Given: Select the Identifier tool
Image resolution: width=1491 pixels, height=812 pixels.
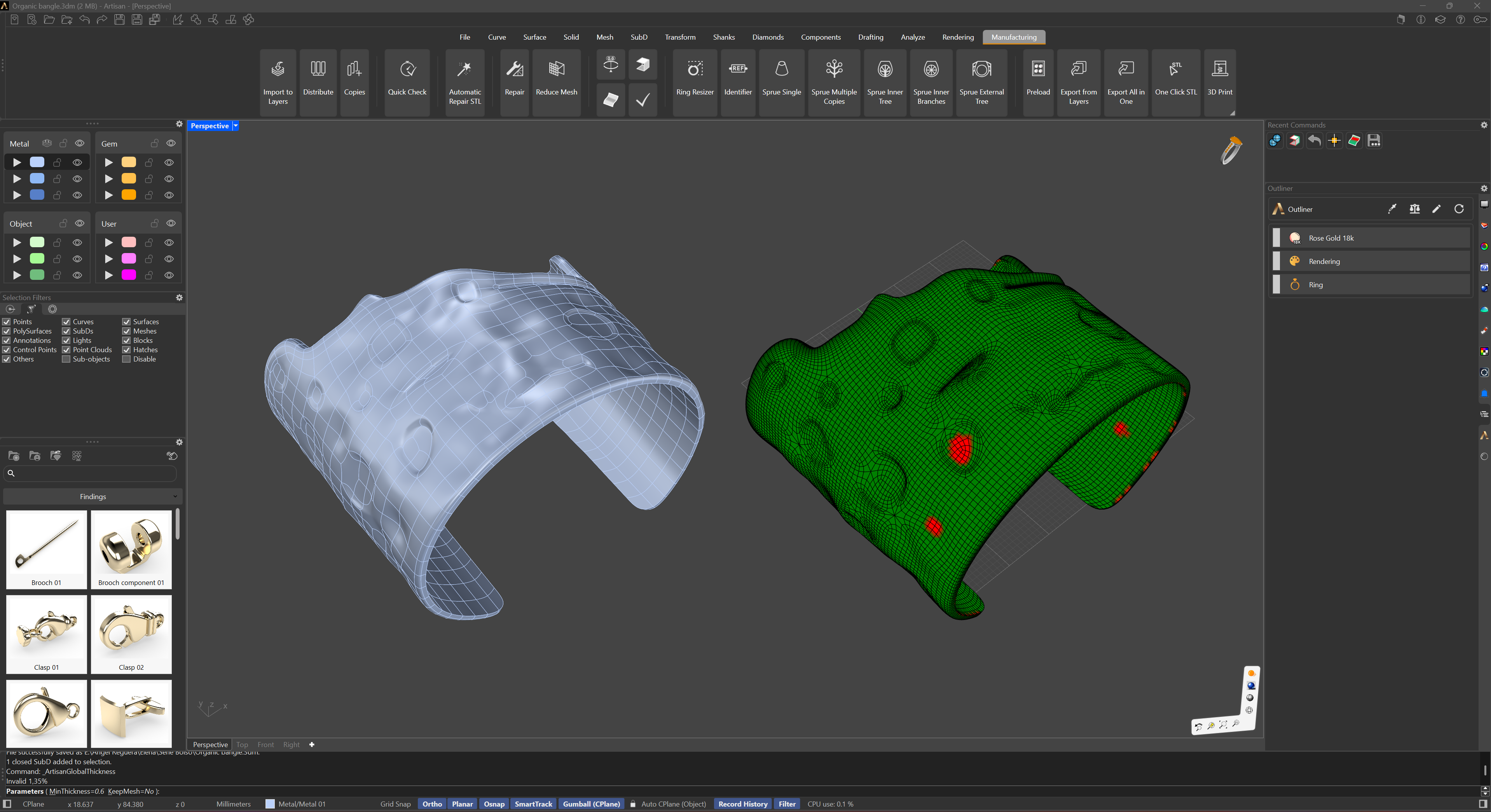Looking at the screenshot, I should point(738,83).
